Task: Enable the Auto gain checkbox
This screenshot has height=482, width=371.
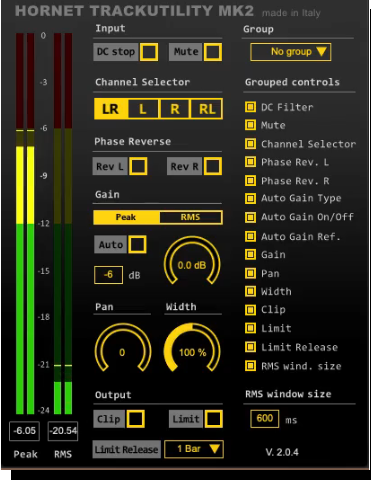Action: (137, 244)
